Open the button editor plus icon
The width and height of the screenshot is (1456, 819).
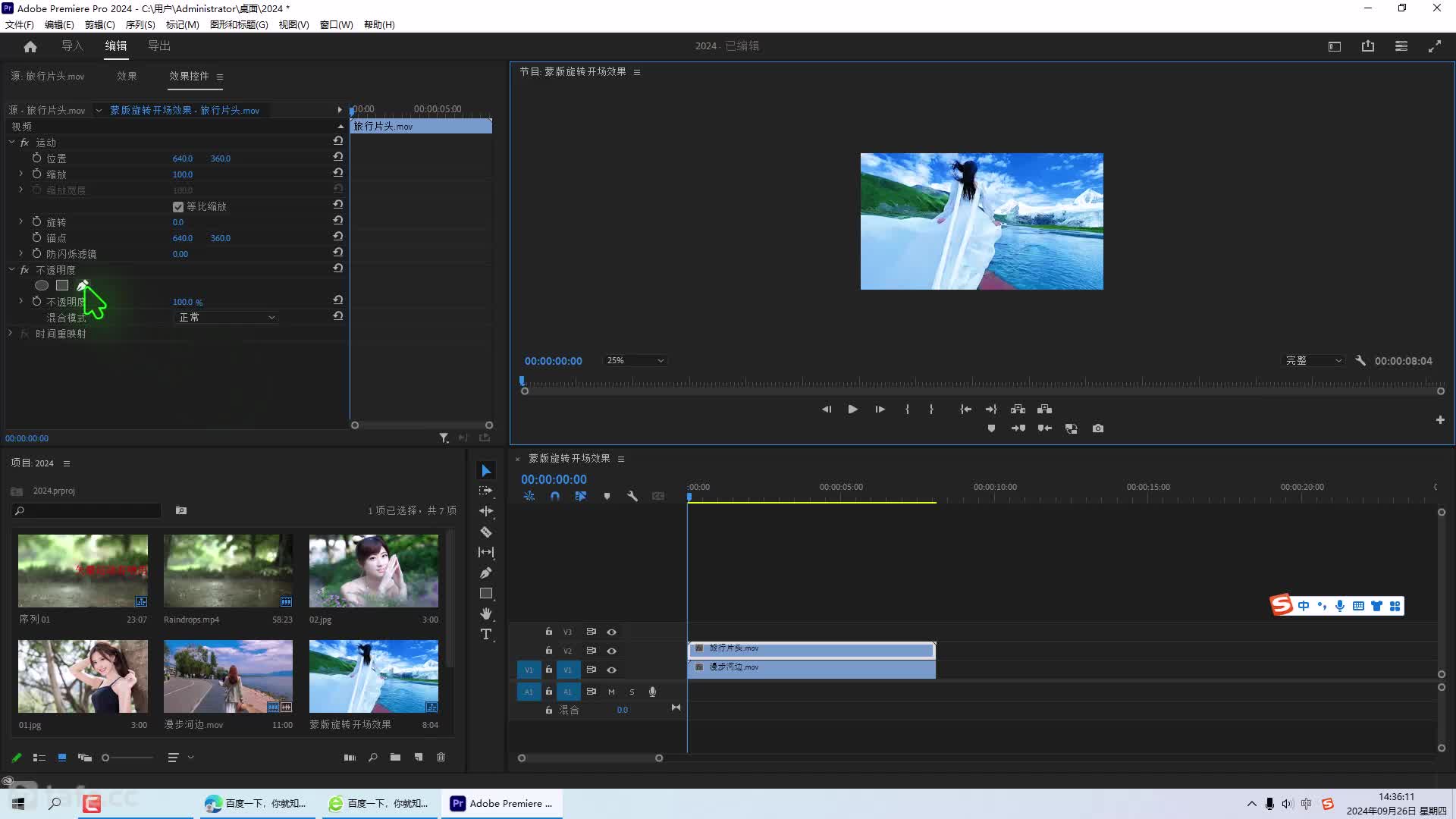coord(1440,420)
